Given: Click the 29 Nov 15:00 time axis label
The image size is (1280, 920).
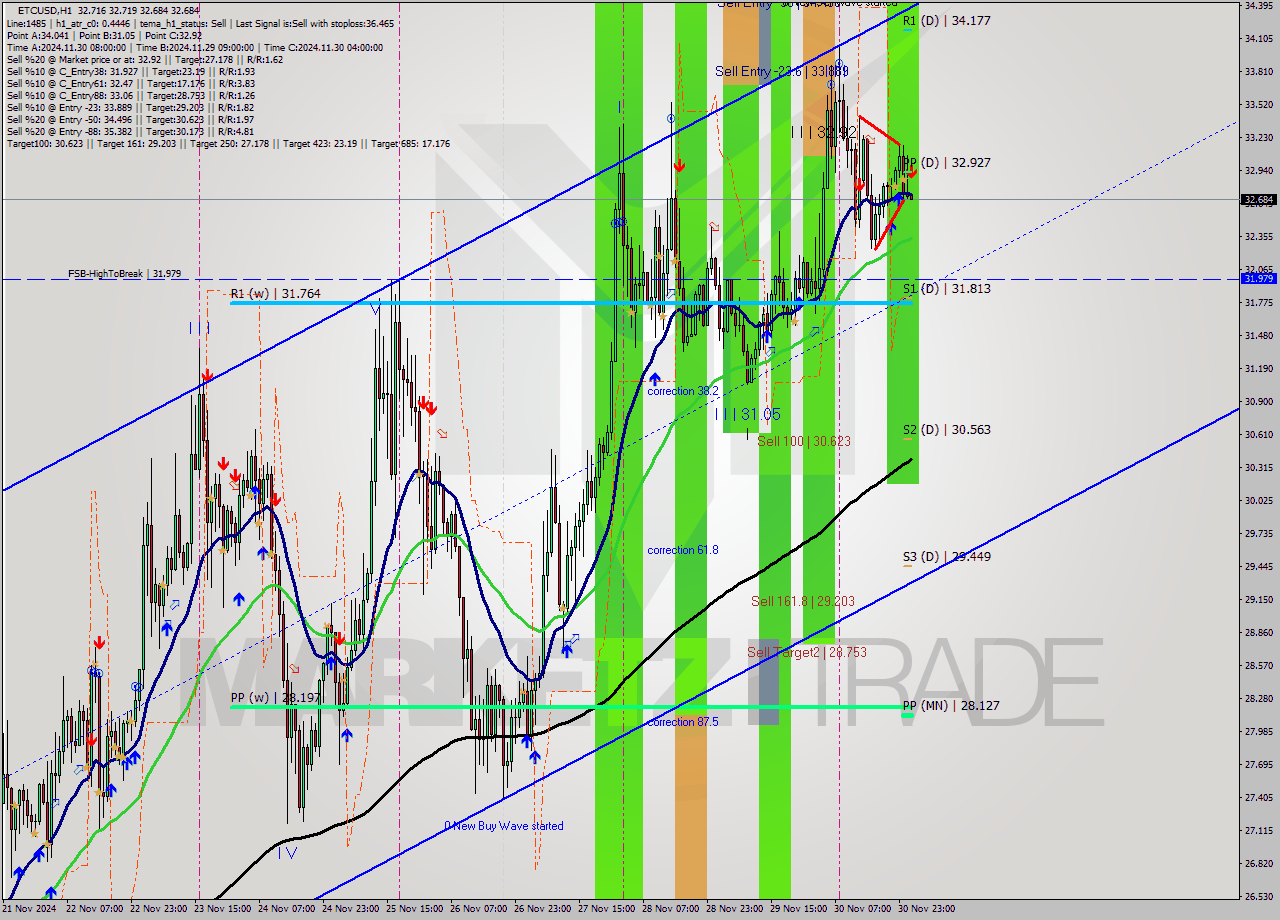Looking at the screenshot, I should 797,909.
